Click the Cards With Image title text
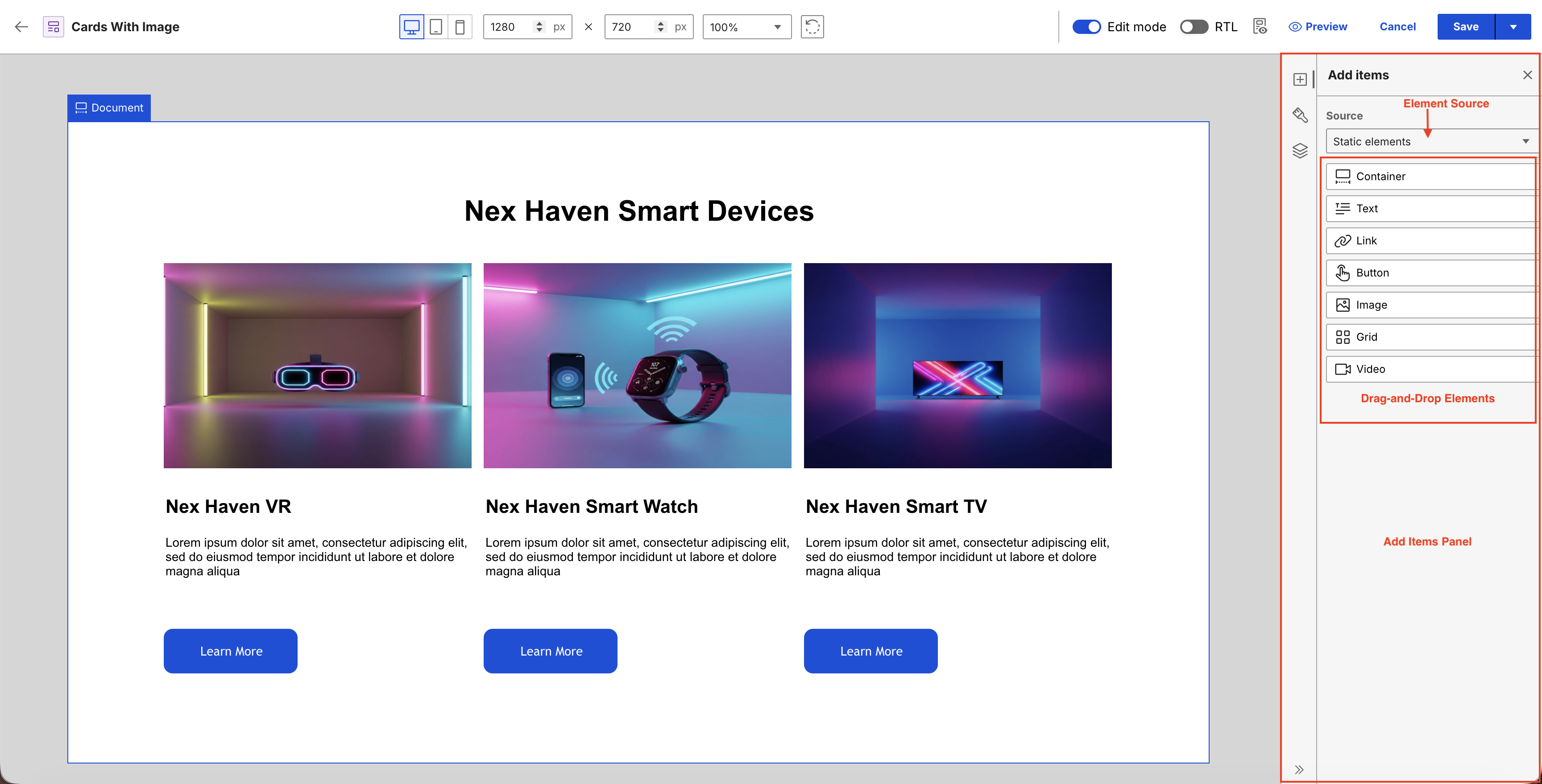 (x=125, y=27)
